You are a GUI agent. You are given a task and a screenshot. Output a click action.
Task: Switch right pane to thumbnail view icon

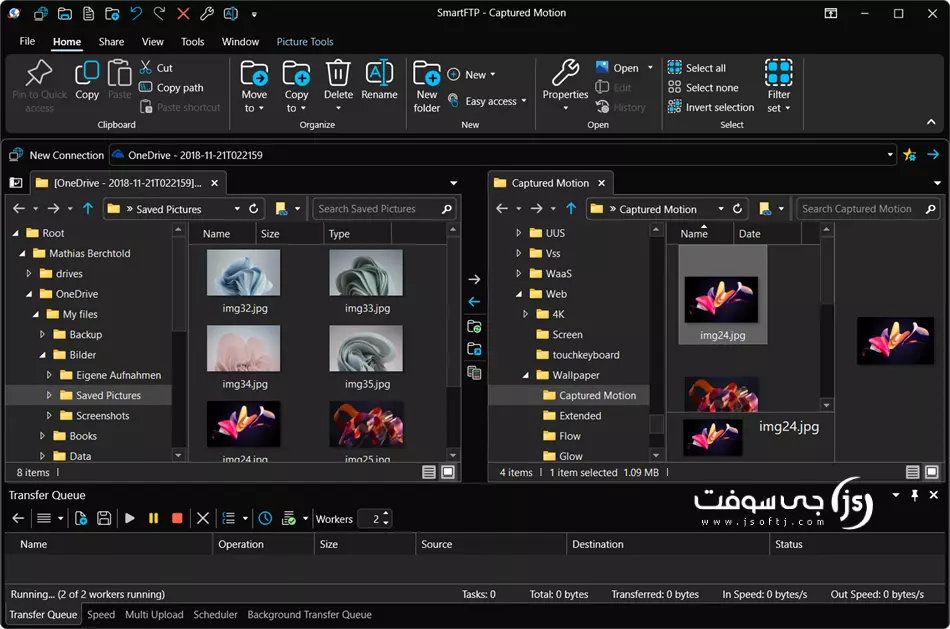coord(932,473)
